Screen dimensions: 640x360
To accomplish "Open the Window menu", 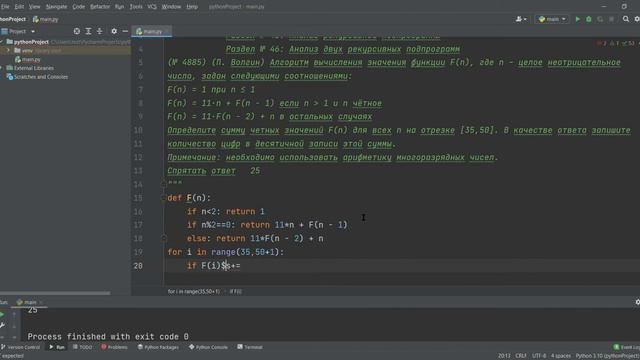I will [x=171, y=7].
